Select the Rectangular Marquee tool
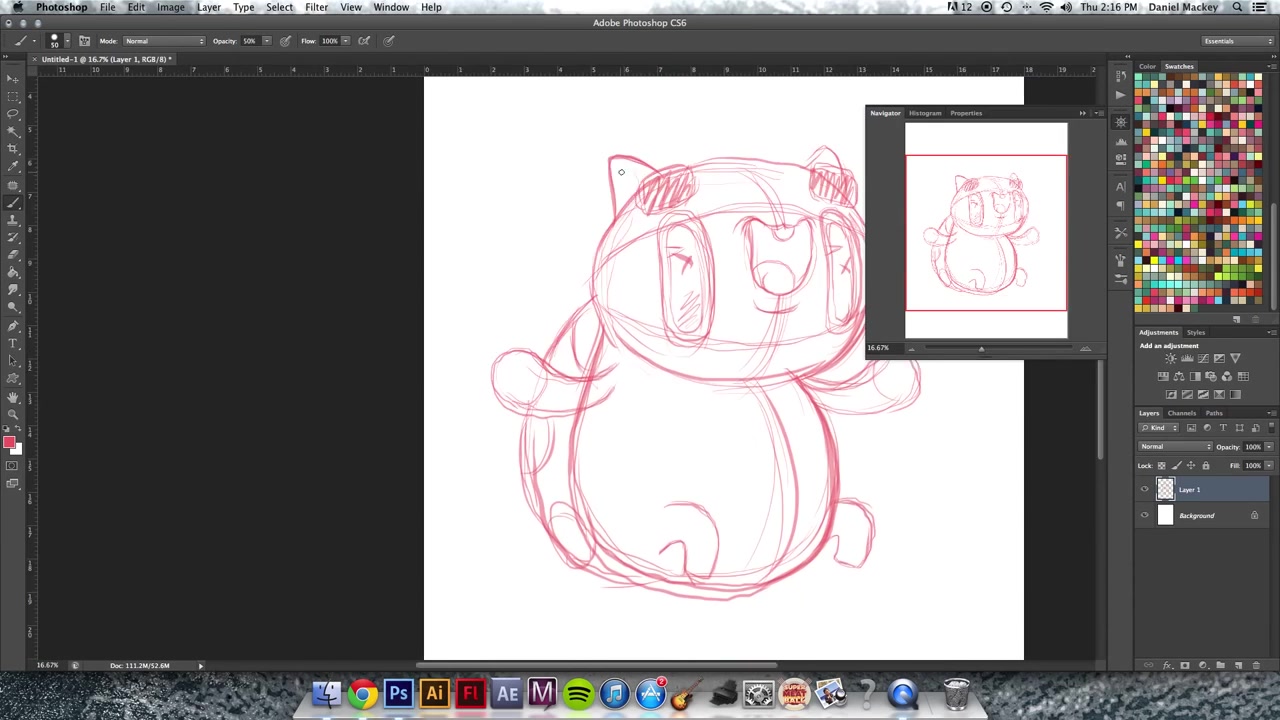Screen dimensions: 1280x720 (x=13, y=96)
